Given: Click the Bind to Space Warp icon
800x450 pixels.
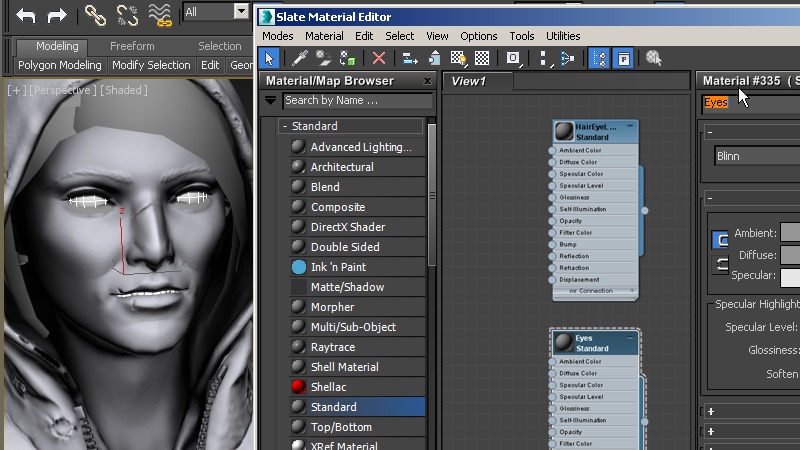Looking at the screenshot, I should point(159,15).
